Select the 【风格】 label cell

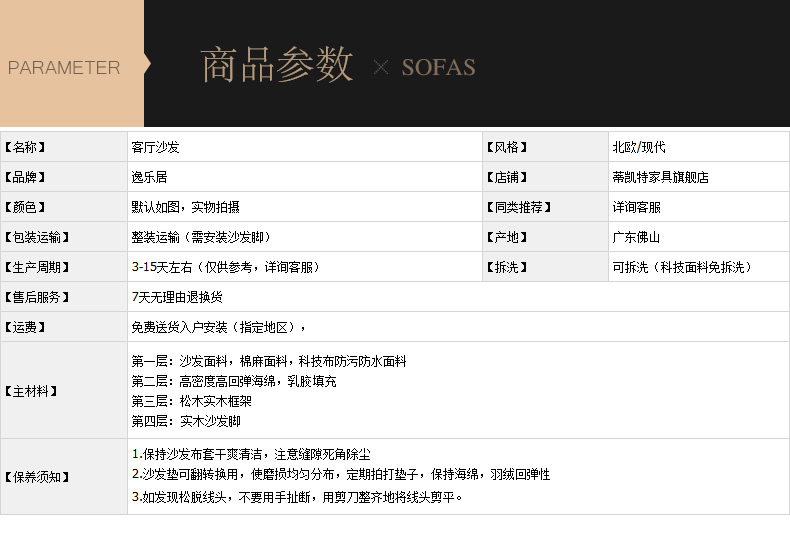point(545,147)
